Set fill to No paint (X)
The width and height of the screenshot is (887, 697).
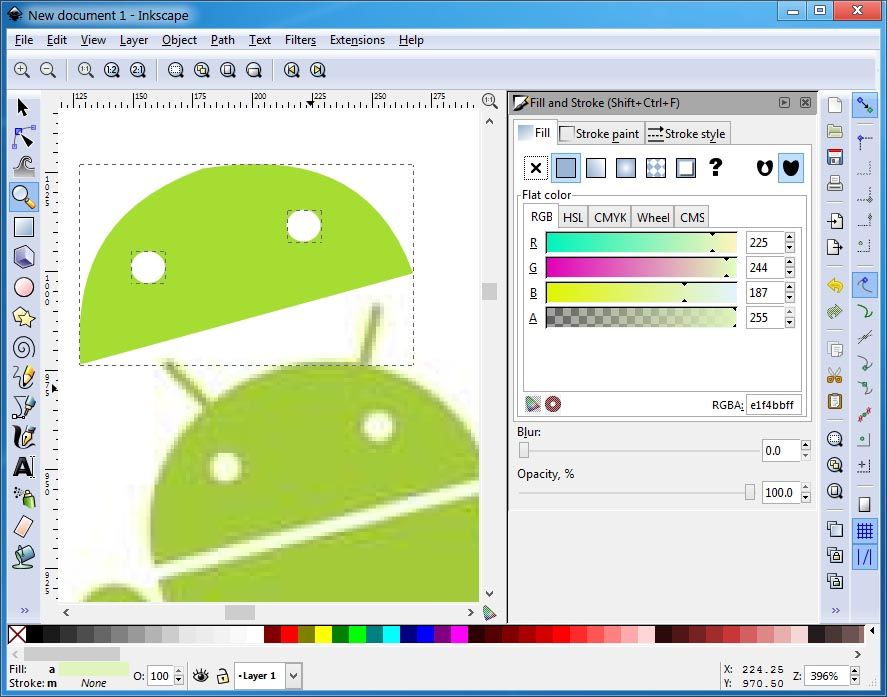[536, 168]
